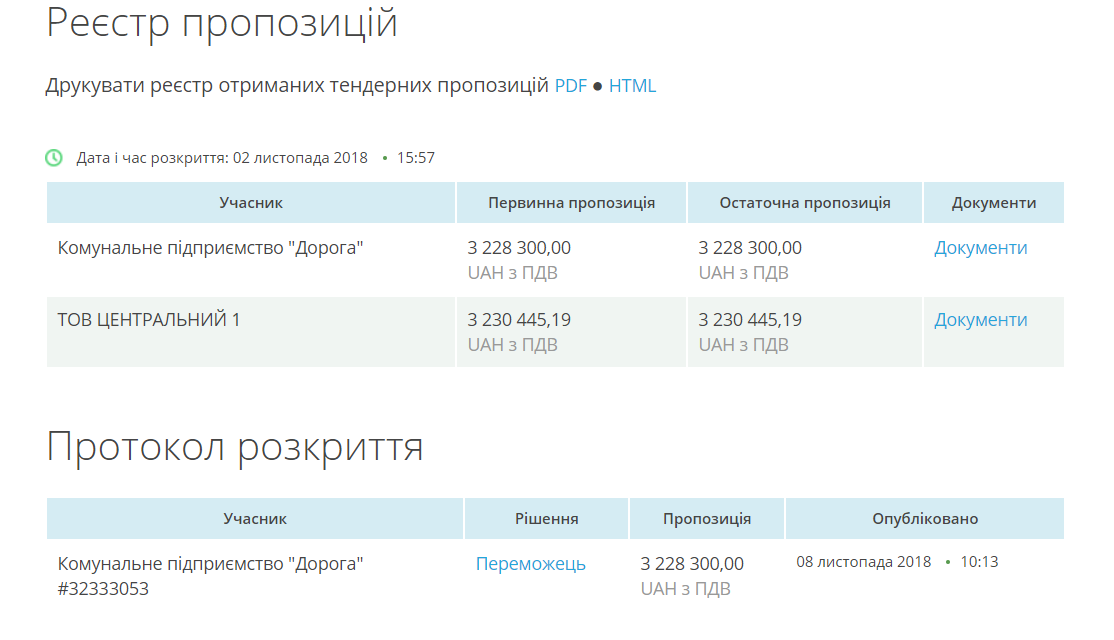
Task: Click the Реєстр пропозицій heading
Action: [x=222, y=24]
